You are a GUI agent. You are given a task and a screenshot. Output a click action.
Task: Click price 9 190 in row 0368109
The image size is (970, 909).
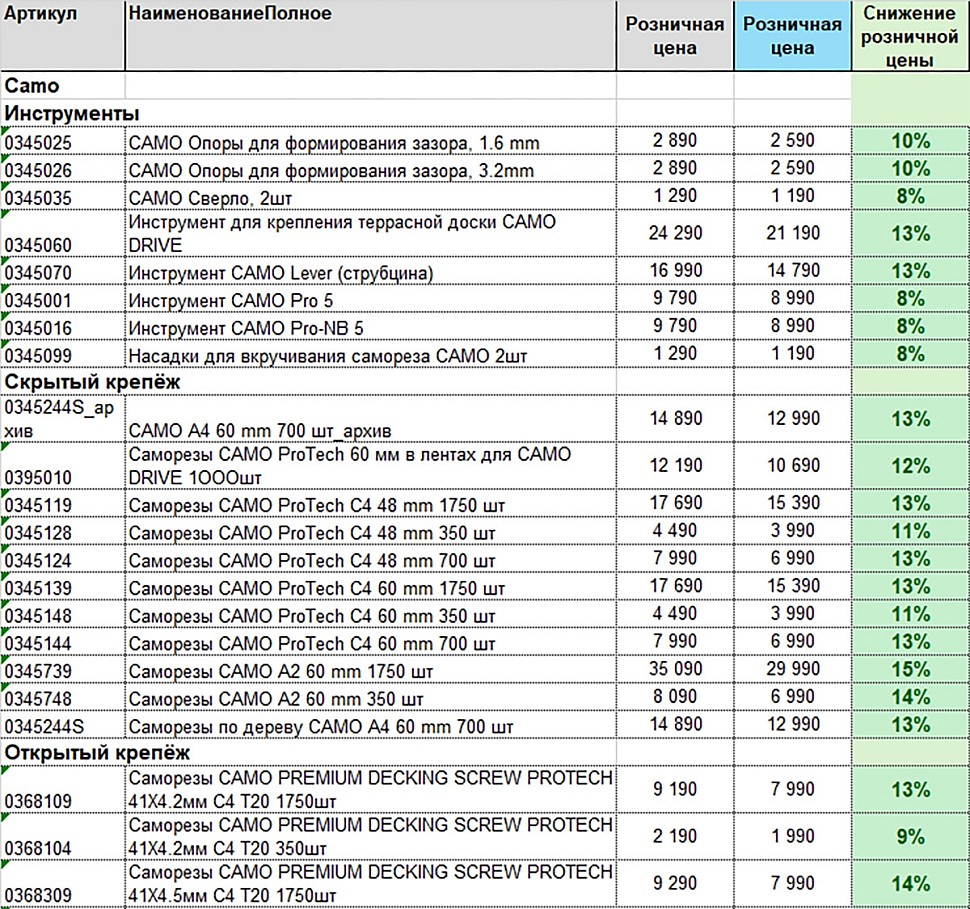(x=675, y=790)
